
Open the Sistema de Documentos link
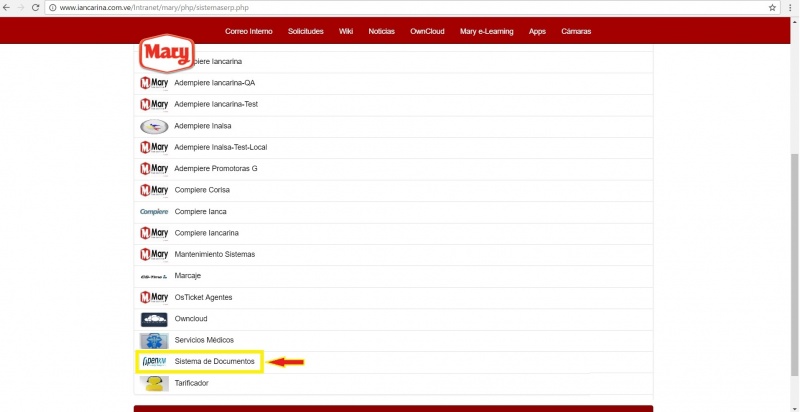point(214,361)
